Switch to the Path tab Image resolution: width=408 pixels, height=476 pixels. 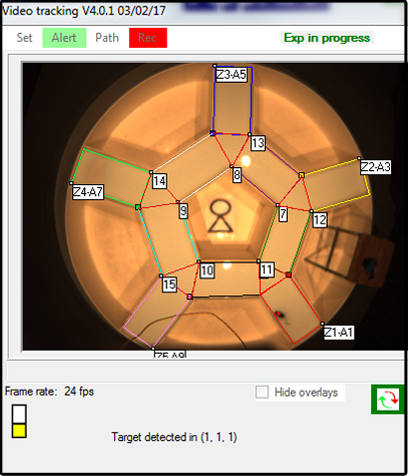click(x=107, y=38)
